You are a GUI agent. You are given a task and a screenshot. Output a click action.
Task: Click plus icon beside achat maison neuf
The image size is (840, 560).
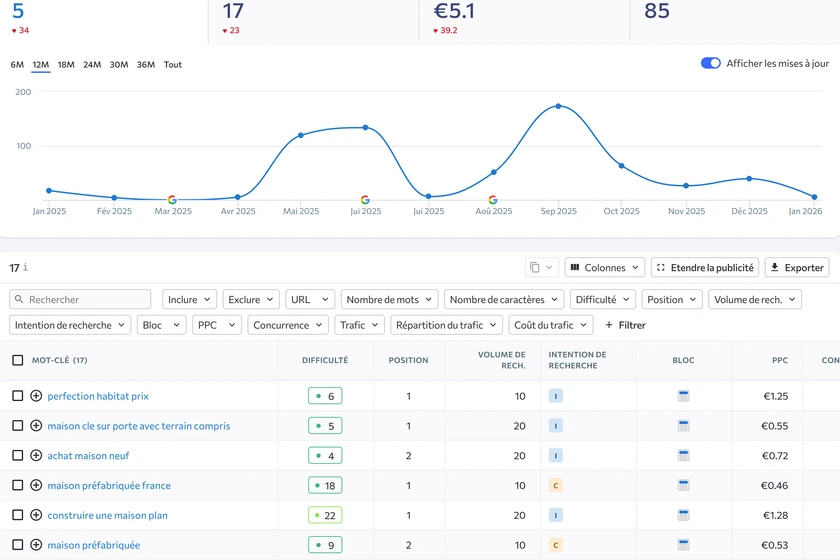coord(36,456)
